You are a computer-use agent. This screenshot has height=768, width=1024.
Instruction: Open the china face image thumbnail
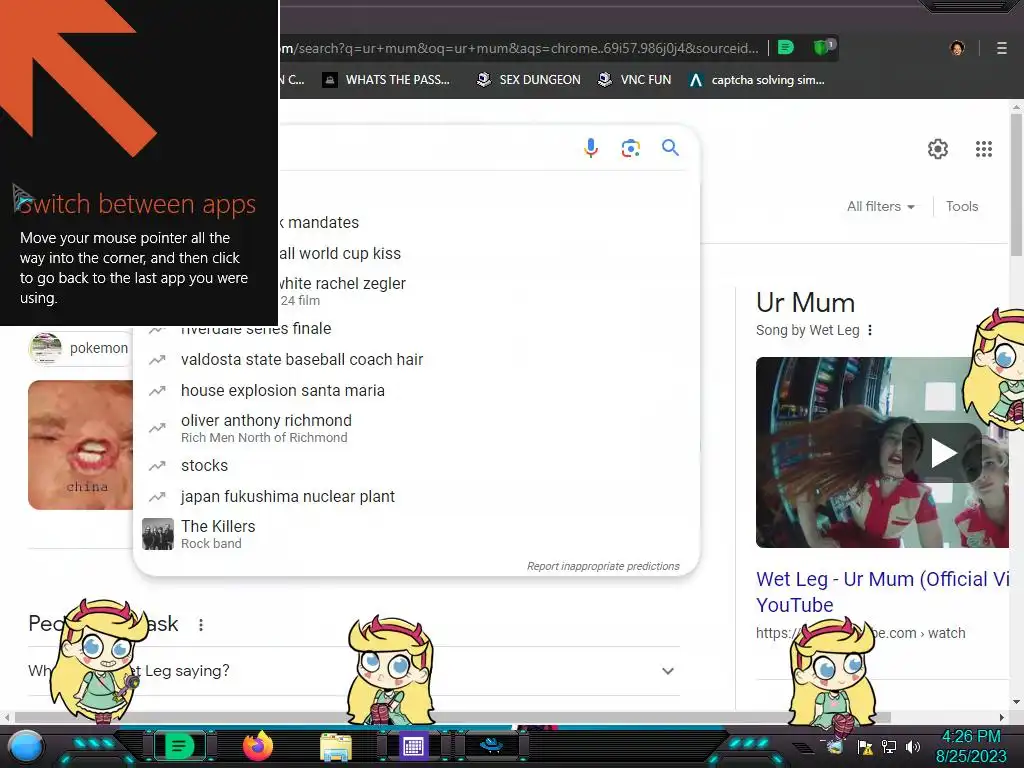click(80, 445)
